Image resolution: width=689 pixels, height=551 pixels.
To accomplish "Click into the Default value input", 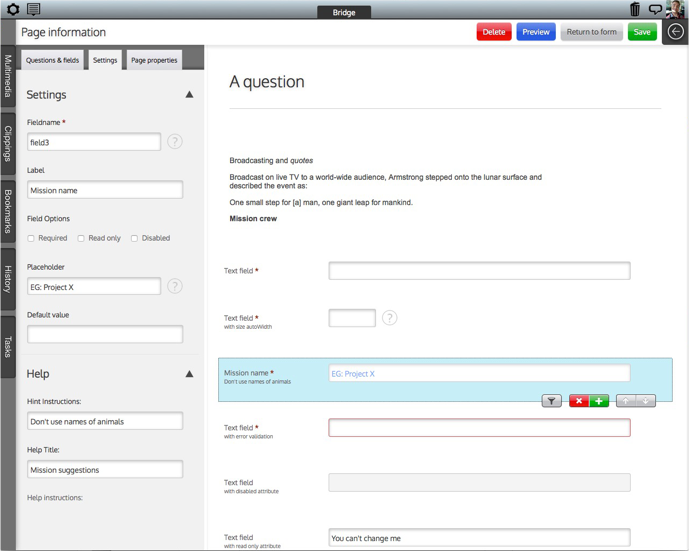I will pyautogui.click(x=105, y=334).
